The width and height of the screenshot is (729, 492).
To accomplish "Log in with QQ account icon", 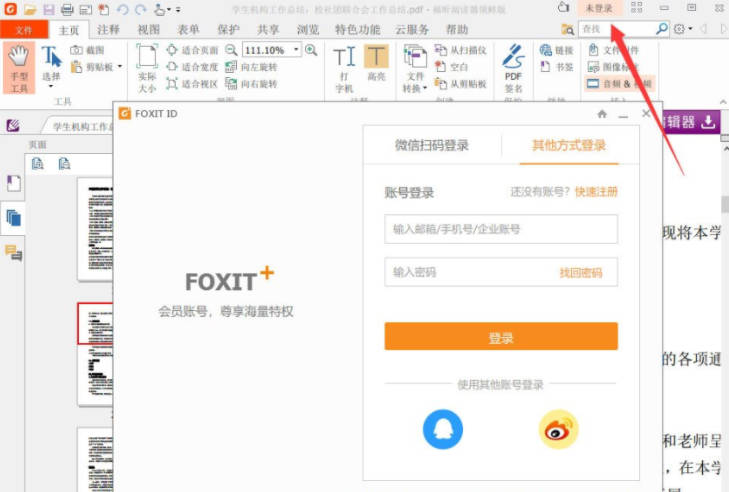I will click(443, 429).
